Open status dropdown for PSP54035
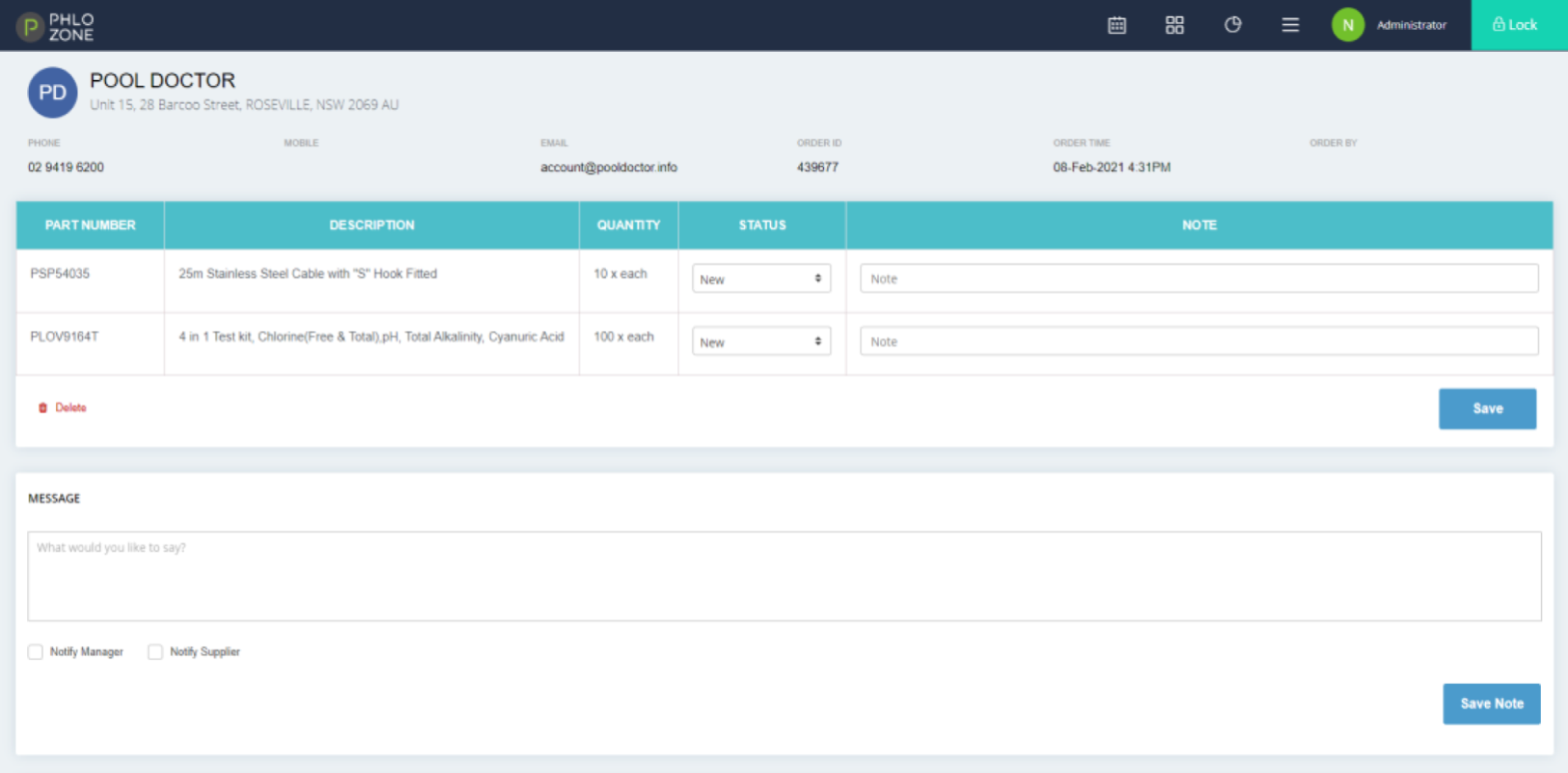 [x=761, y=279]
